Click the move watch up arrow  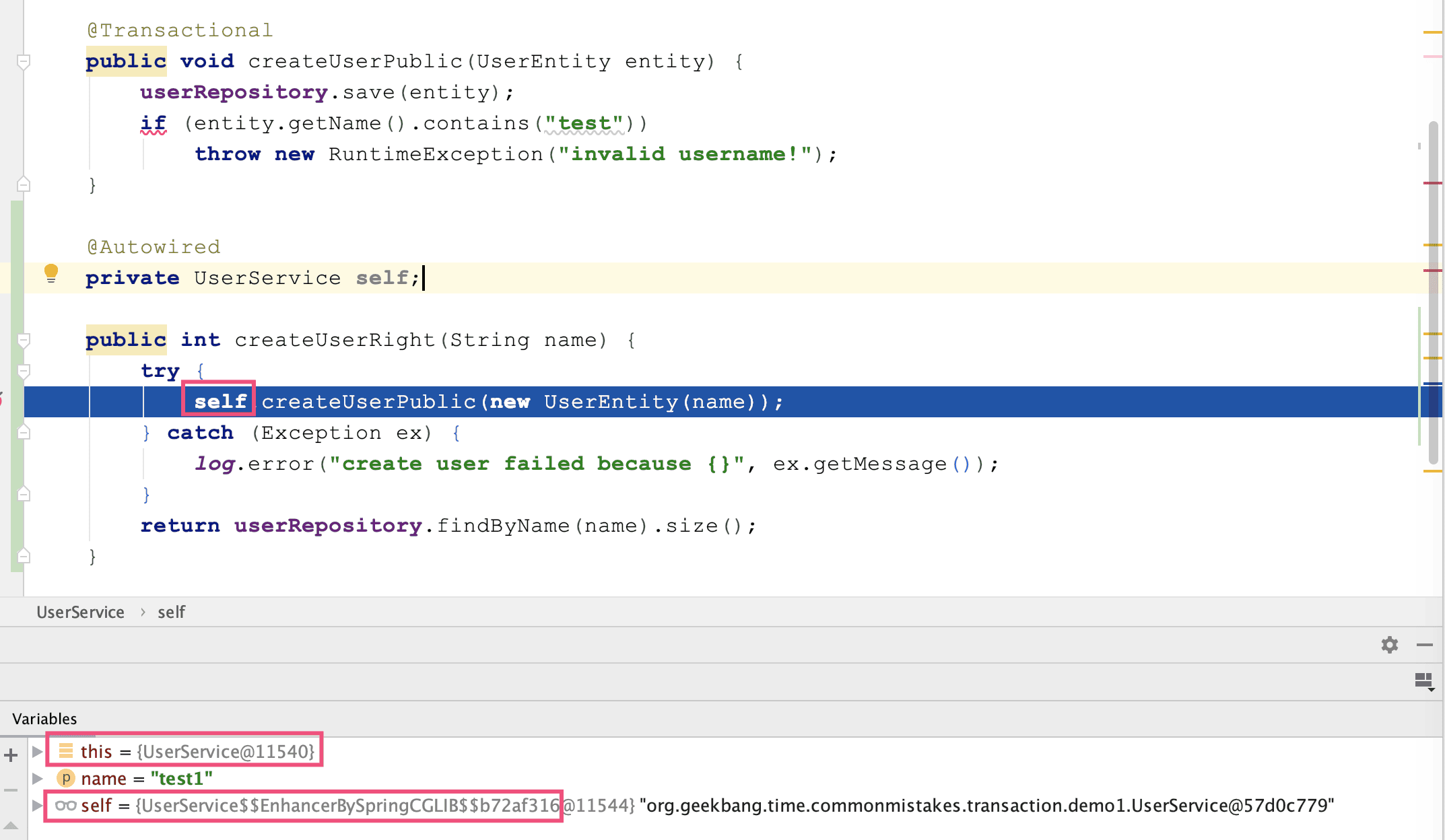11,825
